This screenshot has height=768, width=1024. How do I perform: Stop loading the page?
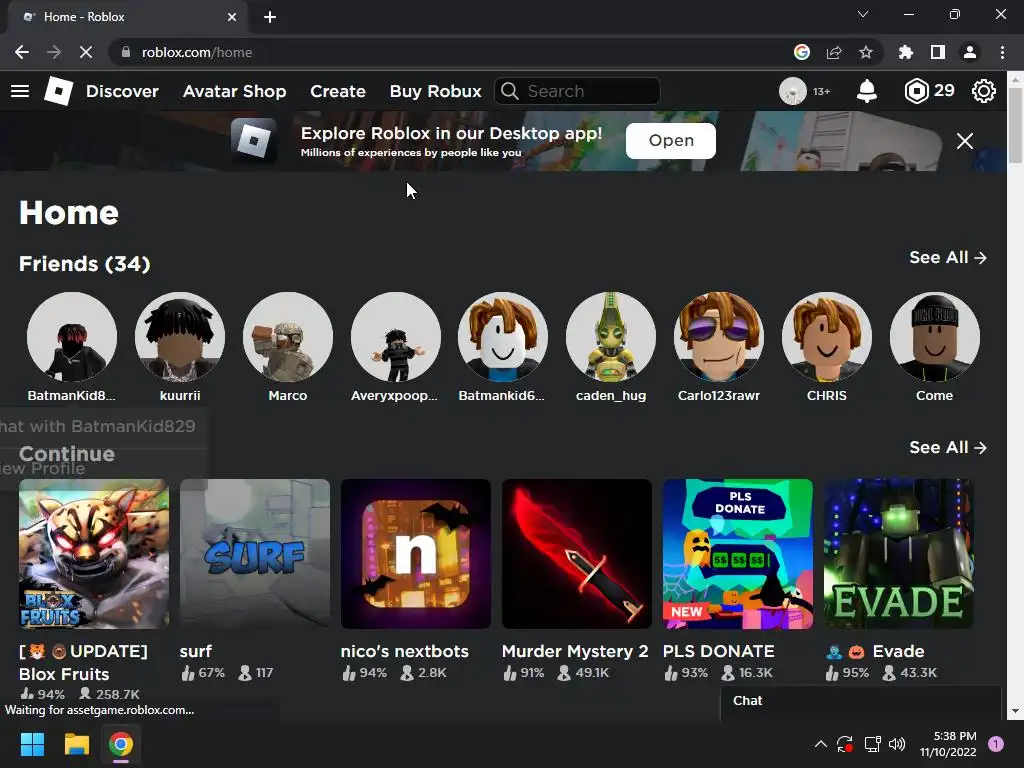(86, 52)
